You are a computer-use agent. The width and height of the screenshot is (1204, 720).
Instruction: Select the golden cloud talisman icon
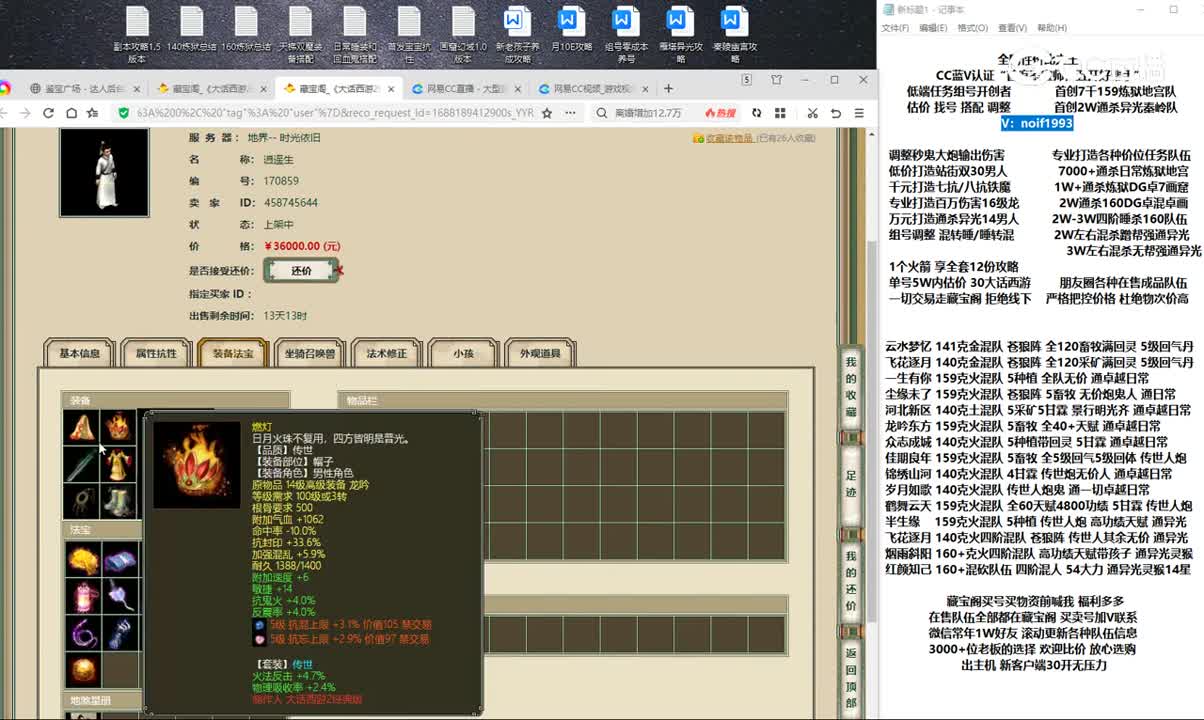(82, 560)
